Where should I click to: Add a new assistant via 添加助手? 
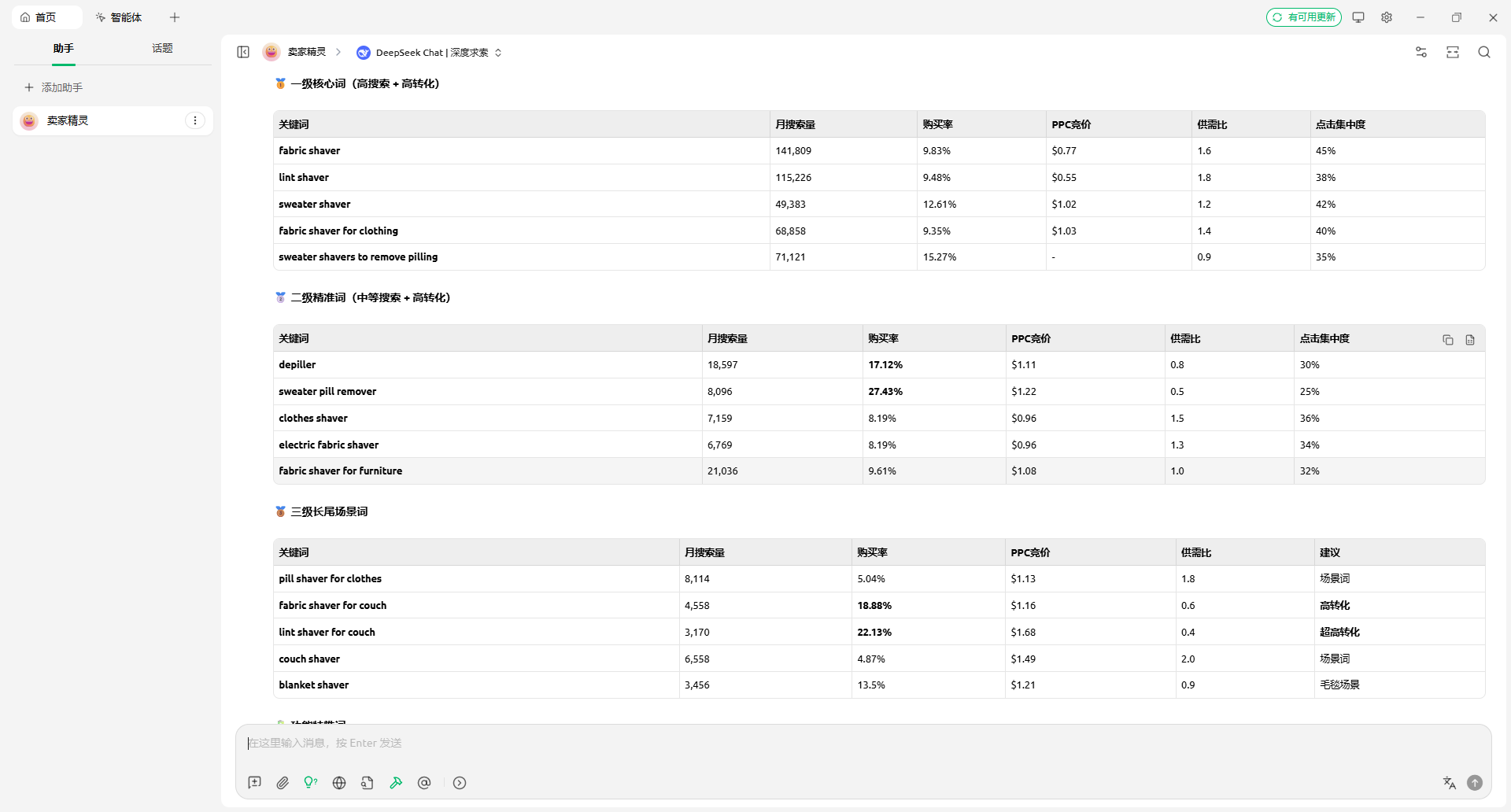(54, 87)
